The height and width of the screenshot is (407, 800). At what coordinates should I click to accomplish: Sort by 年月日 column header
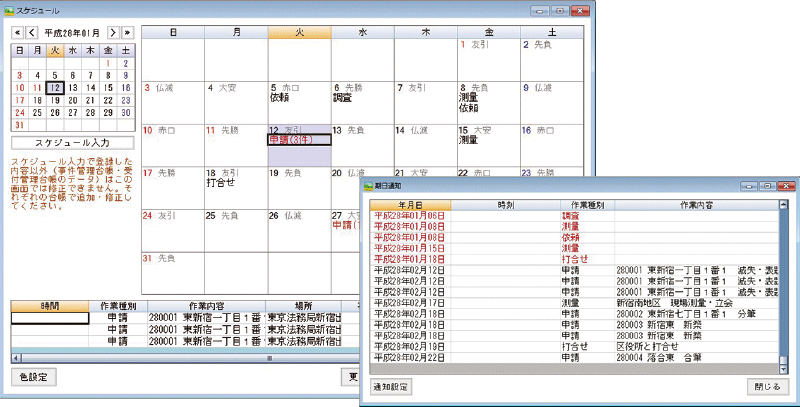(x=411, y=205)
